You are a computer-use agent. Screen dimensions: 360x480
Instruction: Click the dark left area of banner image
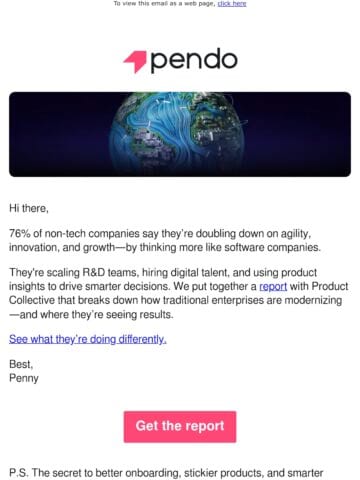[57, 134]
